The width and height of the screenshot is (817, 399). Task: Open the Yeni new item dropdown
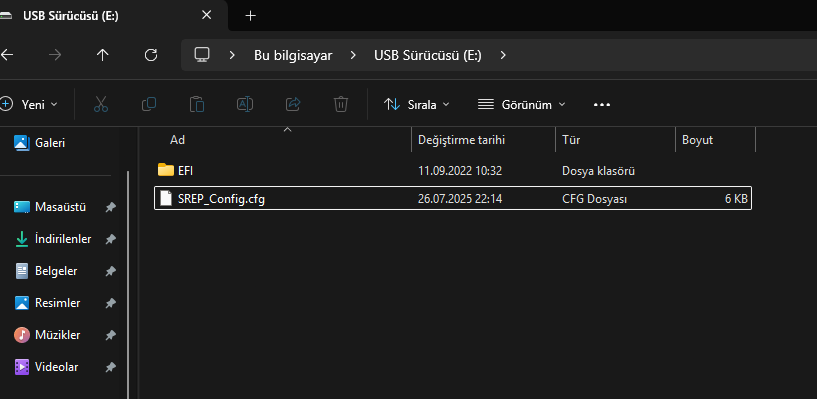click(29, 104)
